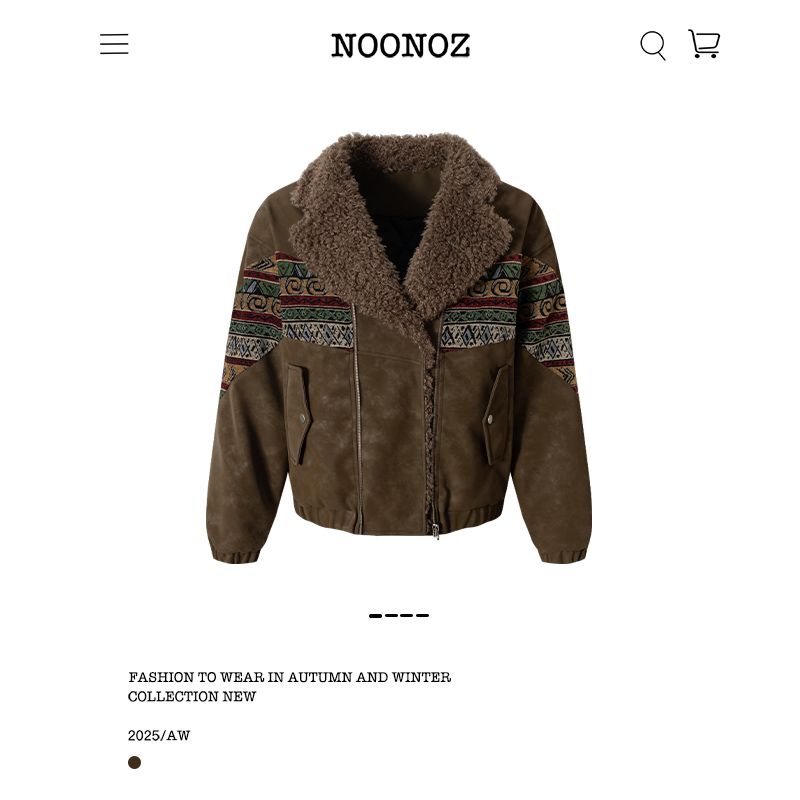Go to the NOONOZ home logo

[401, 45]
